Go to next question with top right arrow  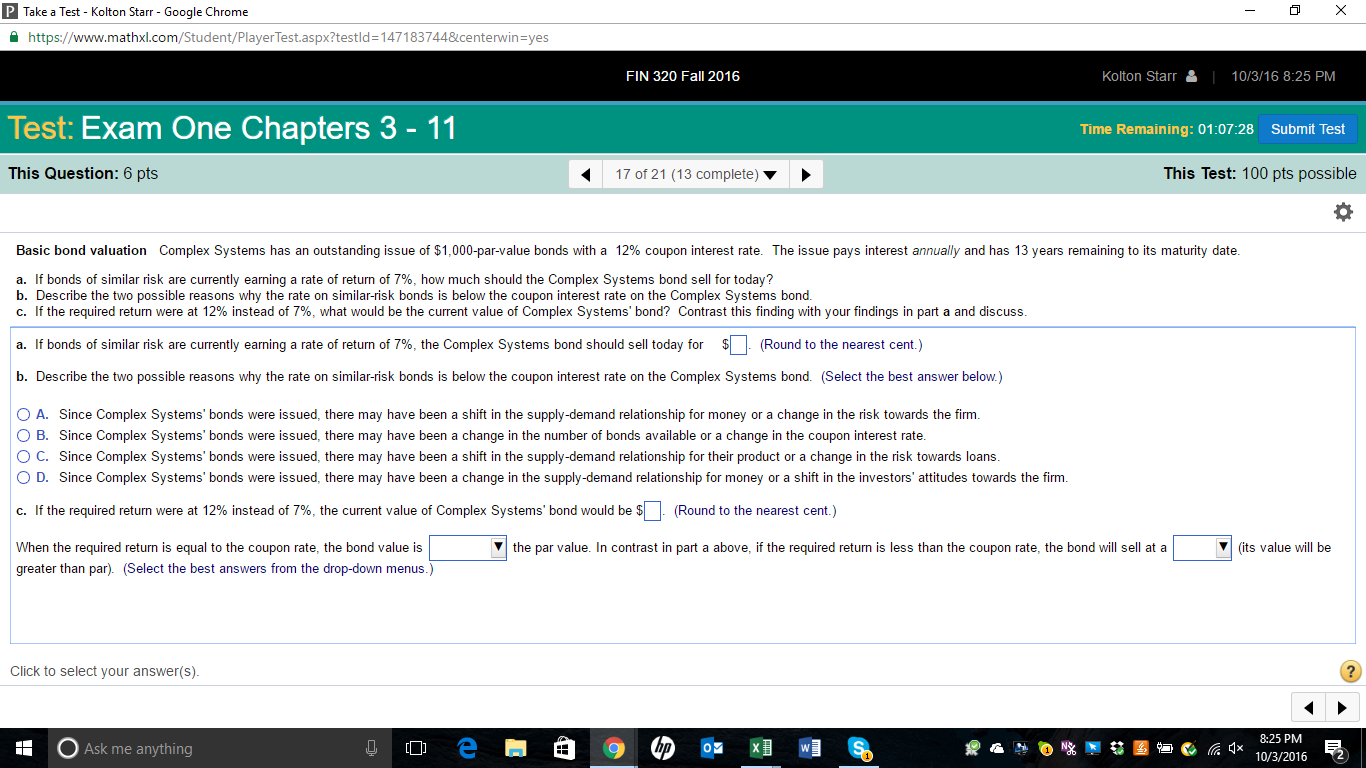(806, 174)
